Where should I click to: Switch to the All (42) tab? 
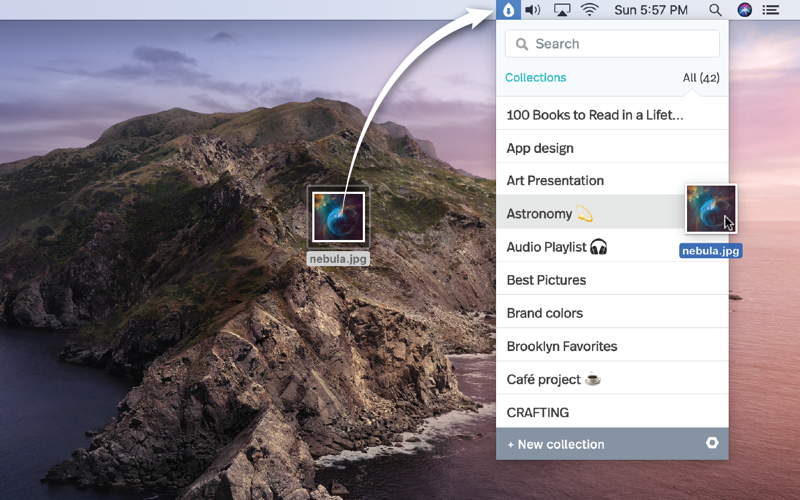click(x=700, y=77)
